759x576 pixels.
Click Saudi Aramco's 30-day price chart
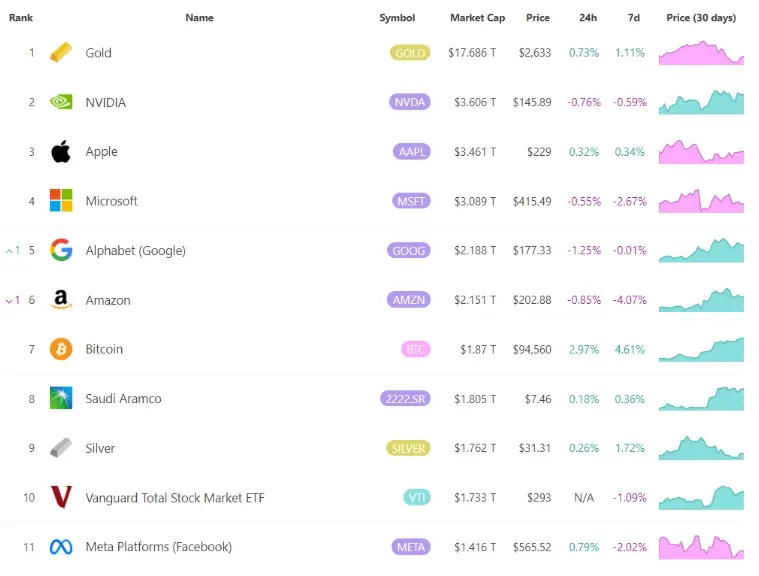(701, 398)
